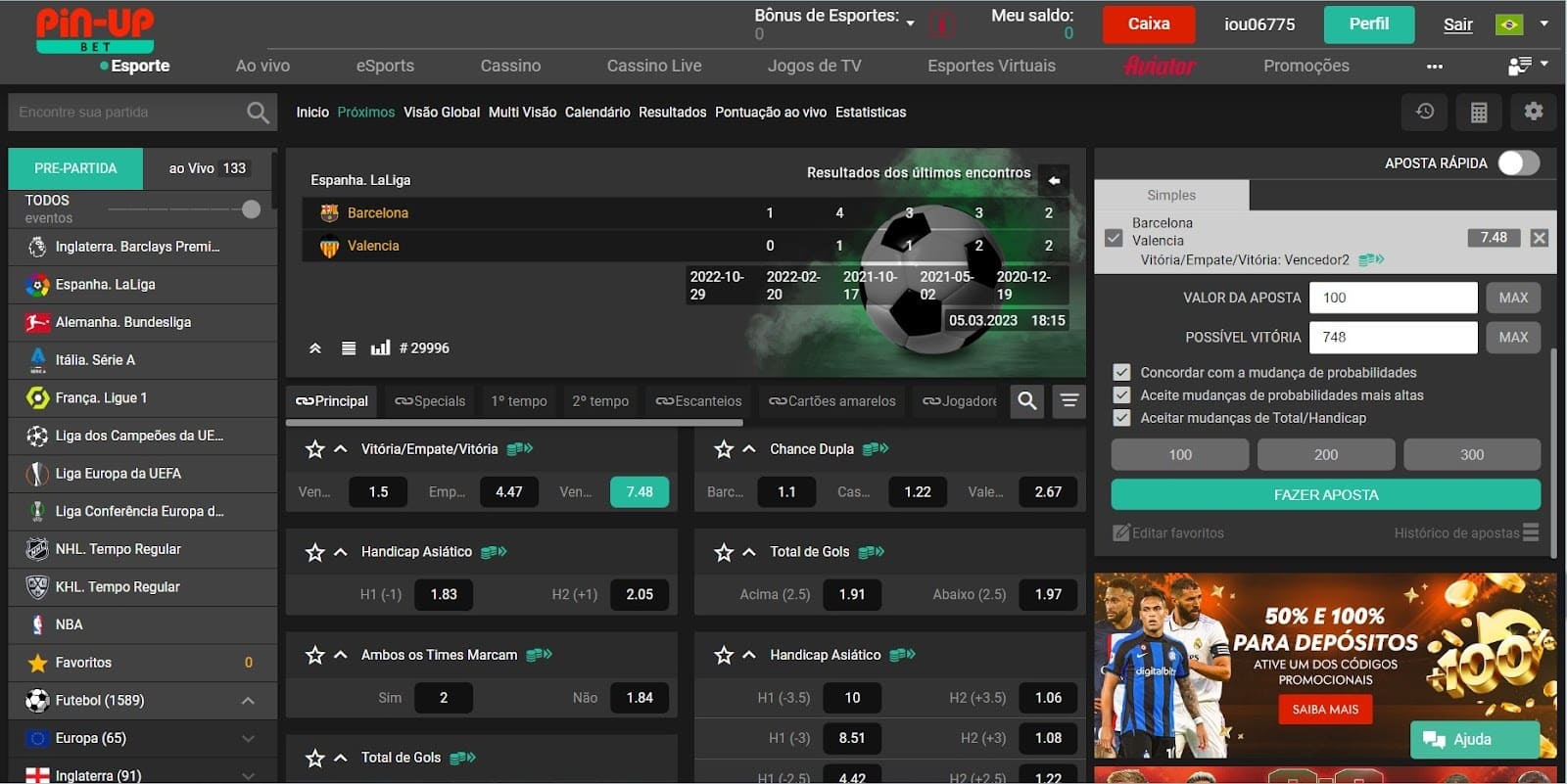Screen dimensions: 1567x784
Task: Open bet history clock icon
Action: 1425,112
